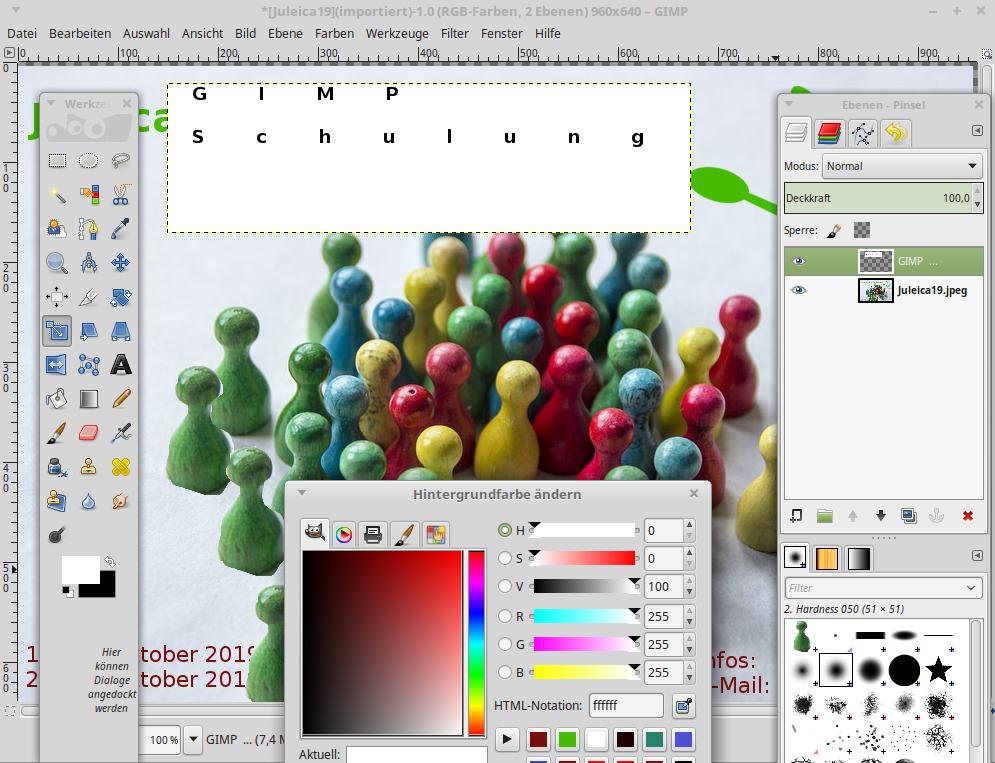Screen dimensions: 995x763
Task: Choose the Airbrush tool
Action: point(121,433)
